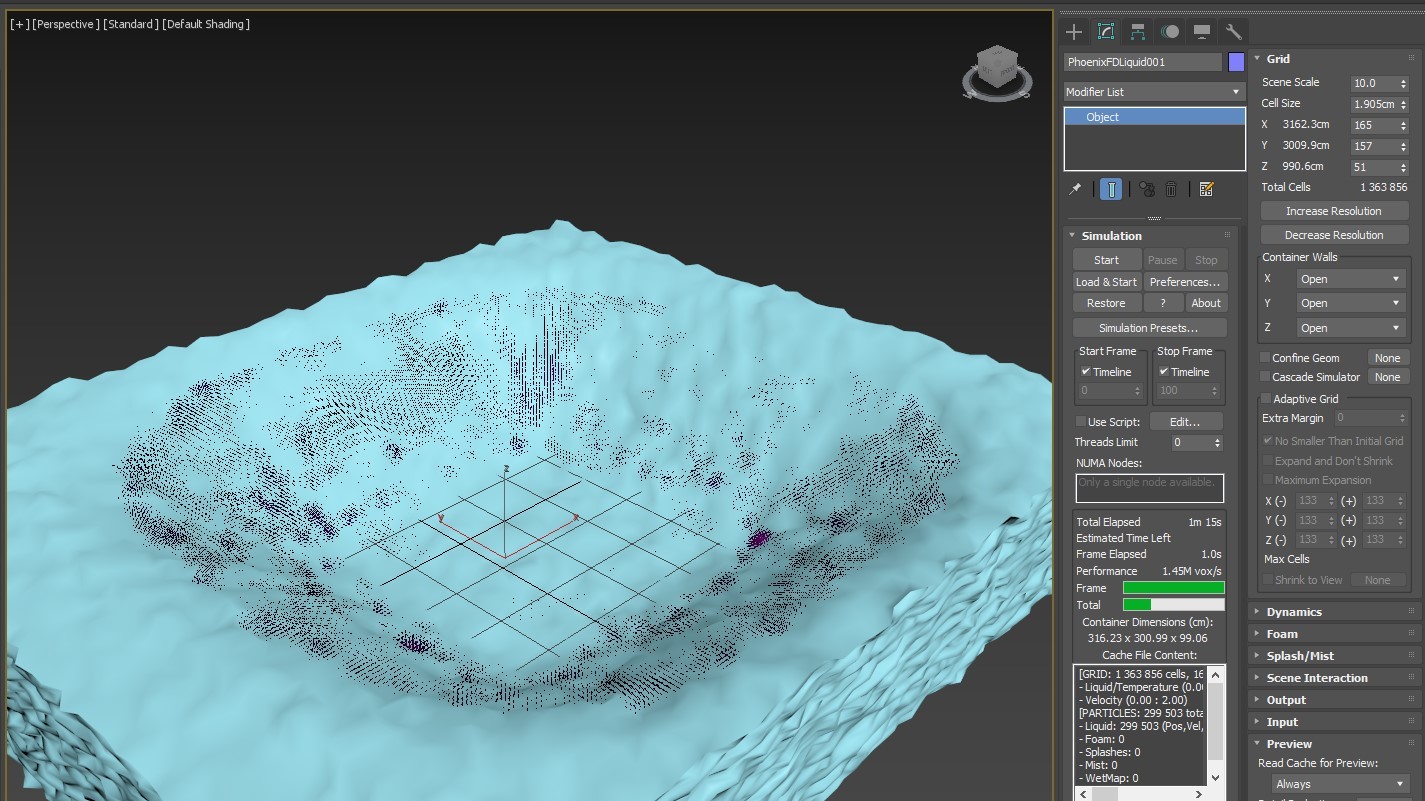
Task: Click the About button
Action: coord(1205,303)
